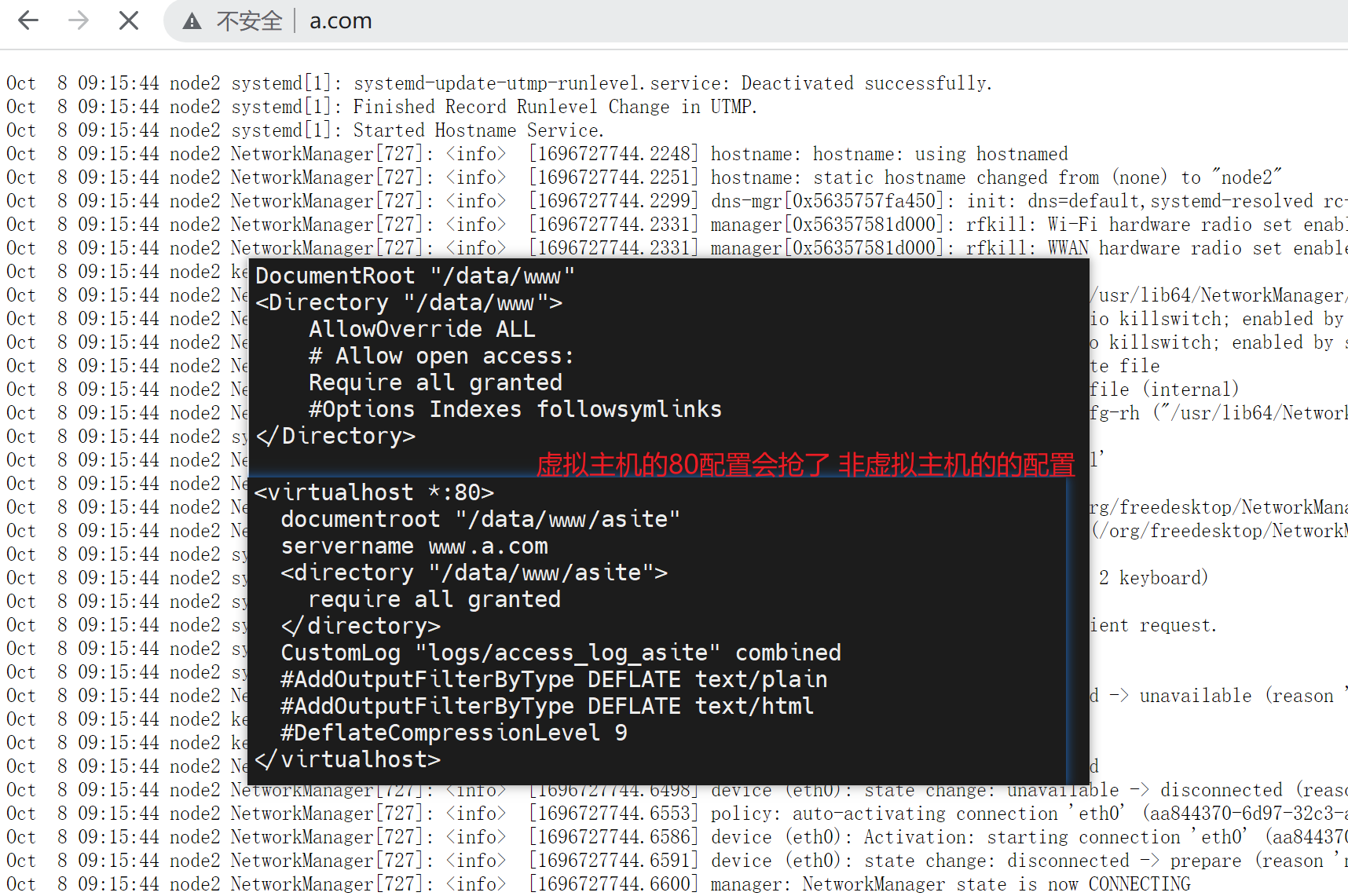The image size is (1348, 896).
Task: Click the red Chinese annotation about 虚拟主机
Action: pos(804,465)
